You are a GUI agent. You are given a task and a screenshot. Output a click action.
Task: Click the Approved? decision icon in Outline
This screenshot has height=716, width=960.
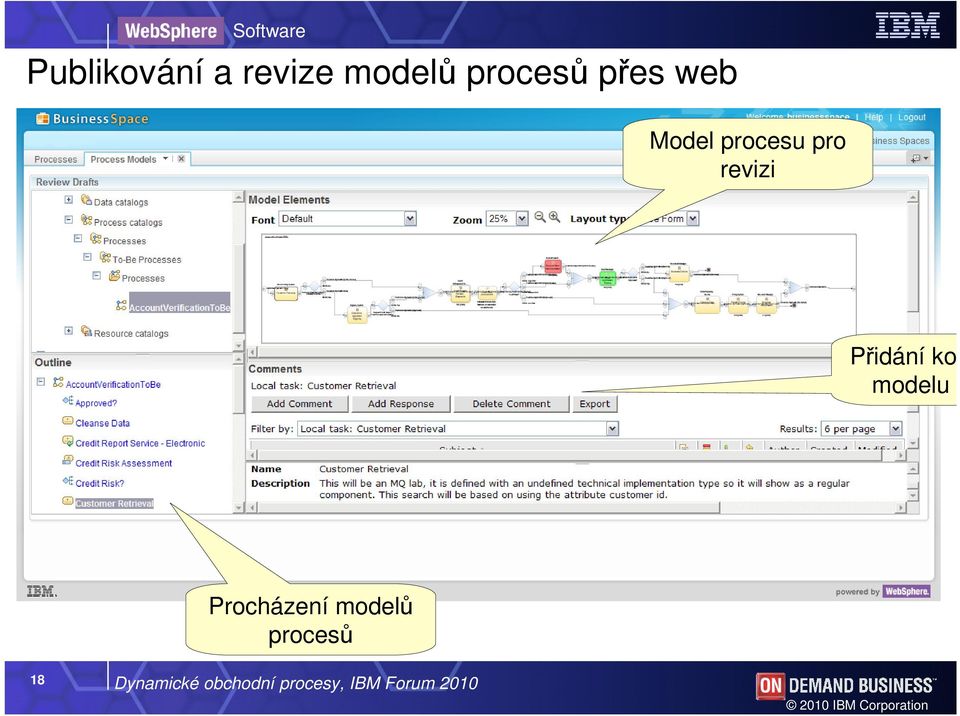(67, 401)
